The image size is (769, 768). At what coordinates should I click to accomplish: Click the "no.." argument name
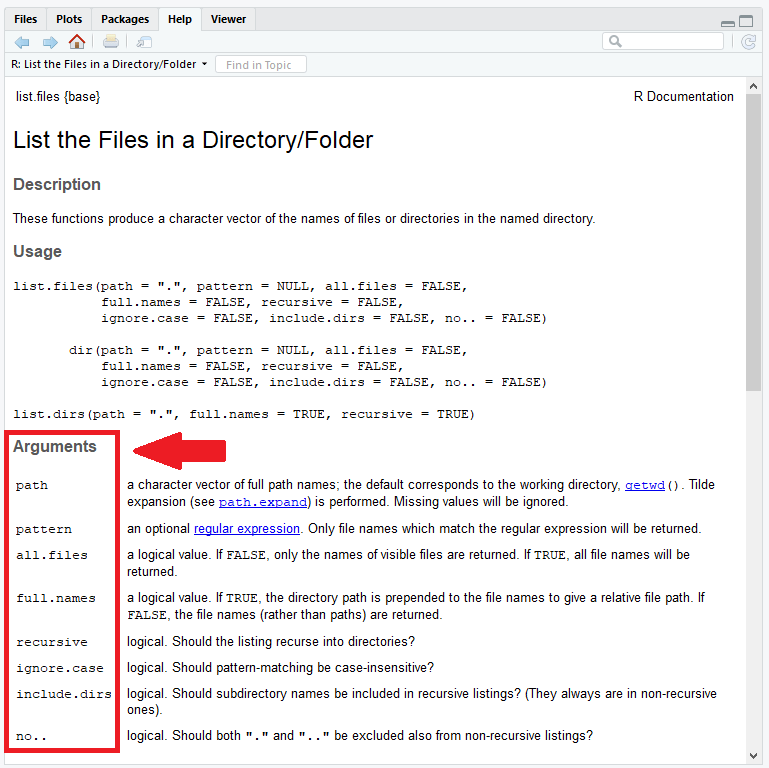point(31,737)
